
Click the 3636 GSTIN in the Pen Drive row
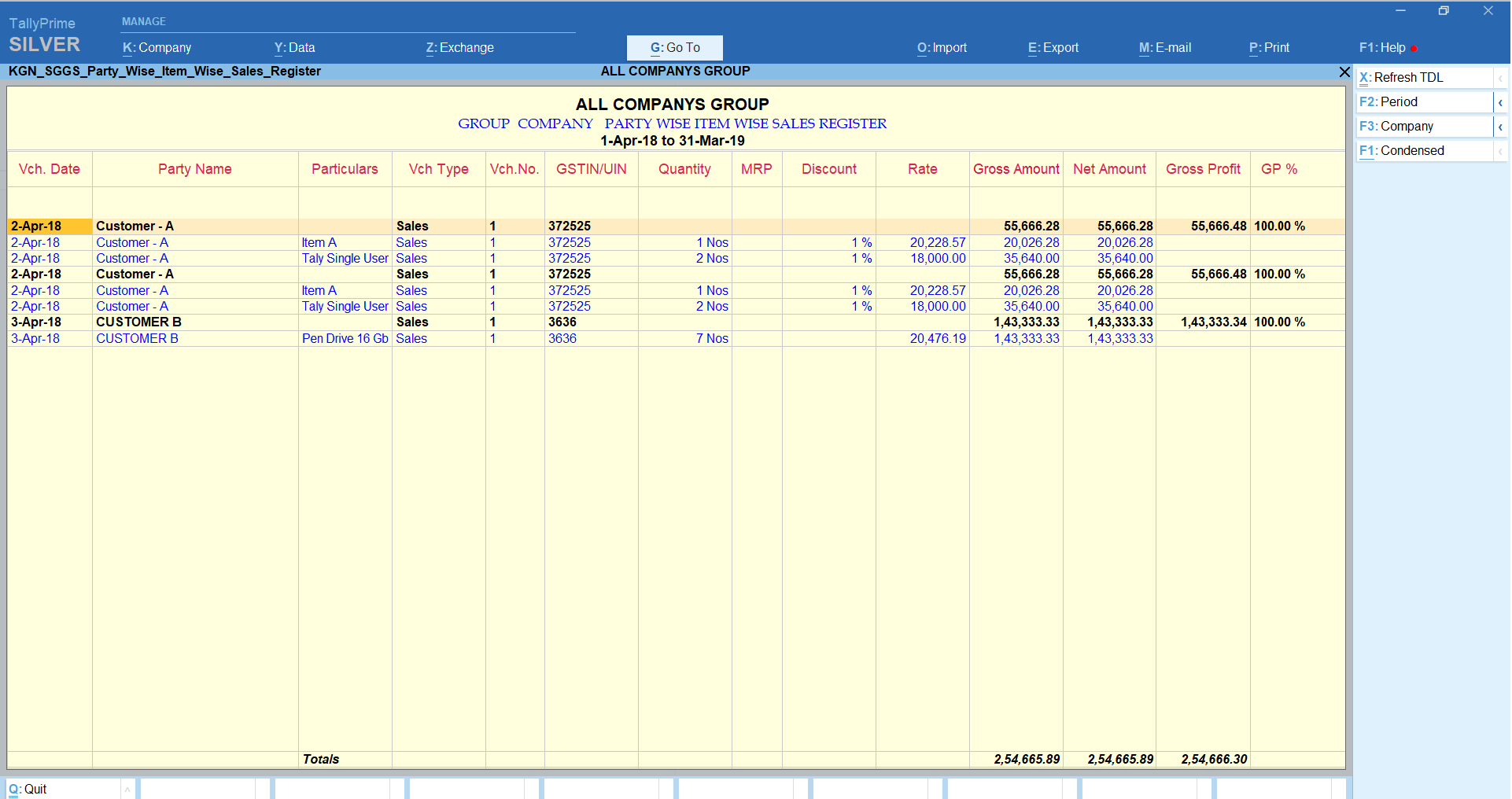[562, 339]
